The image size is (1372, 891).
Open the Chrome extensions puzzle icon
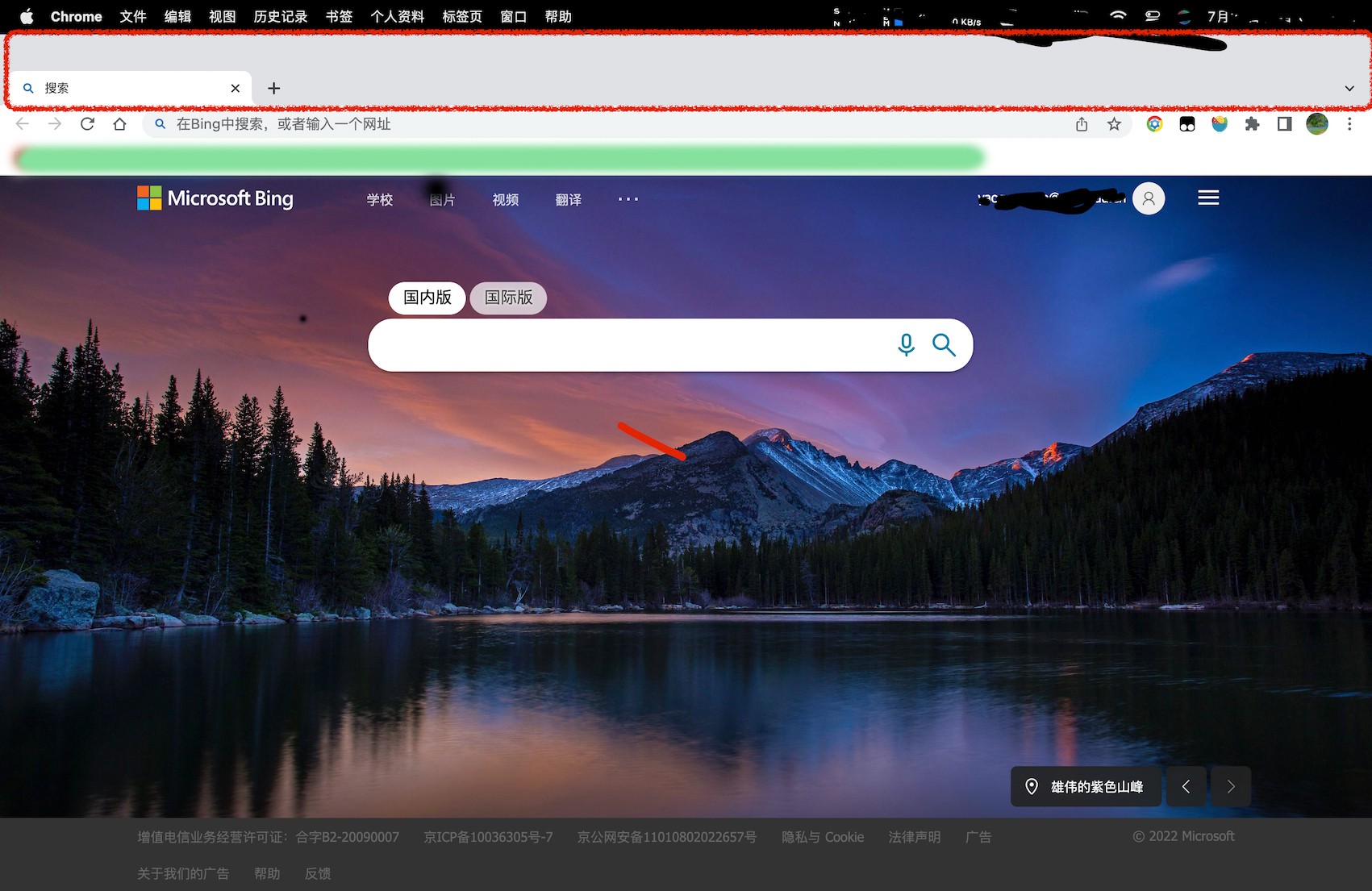[1252, 124]
